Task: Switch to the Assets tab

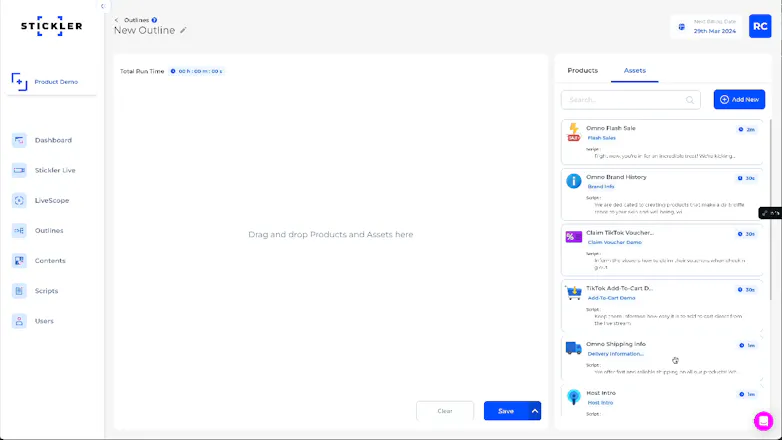Action: click(634, 70)
